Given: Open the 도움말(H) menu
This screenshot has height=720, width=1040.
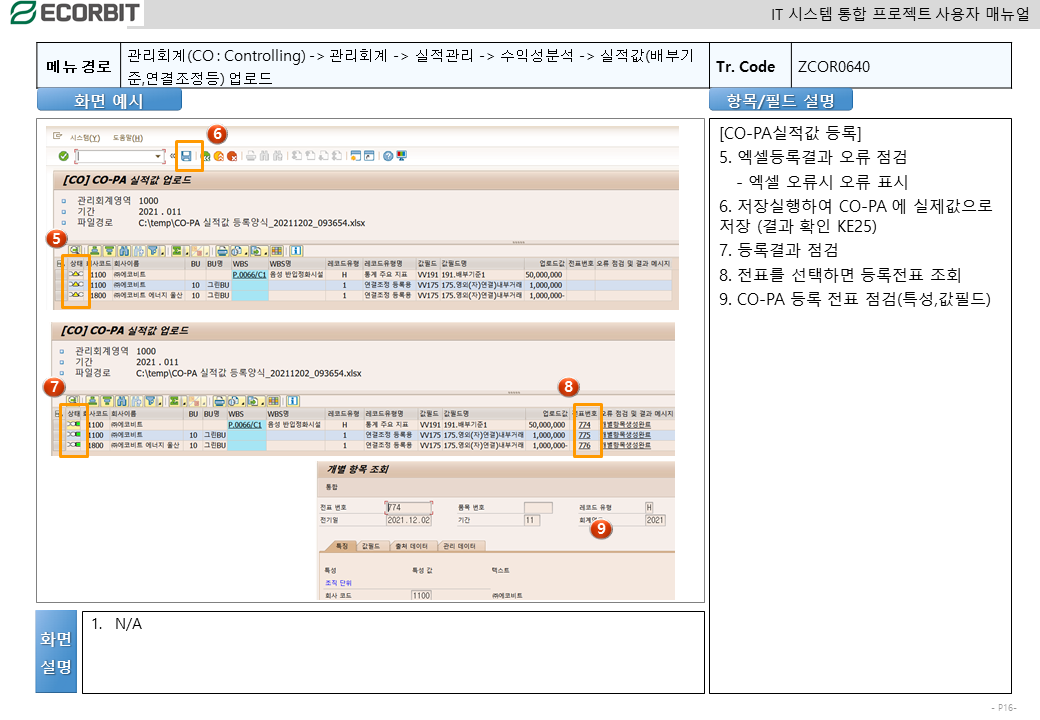Looking at the screenshot, I should pyautogui.click(x=127, y=138).
